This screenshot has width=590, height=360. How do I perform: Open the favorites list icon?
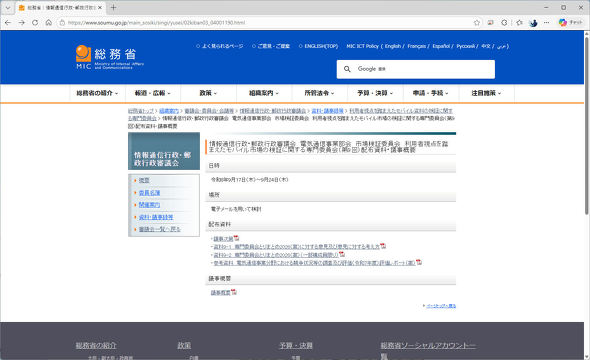point(519,23)
